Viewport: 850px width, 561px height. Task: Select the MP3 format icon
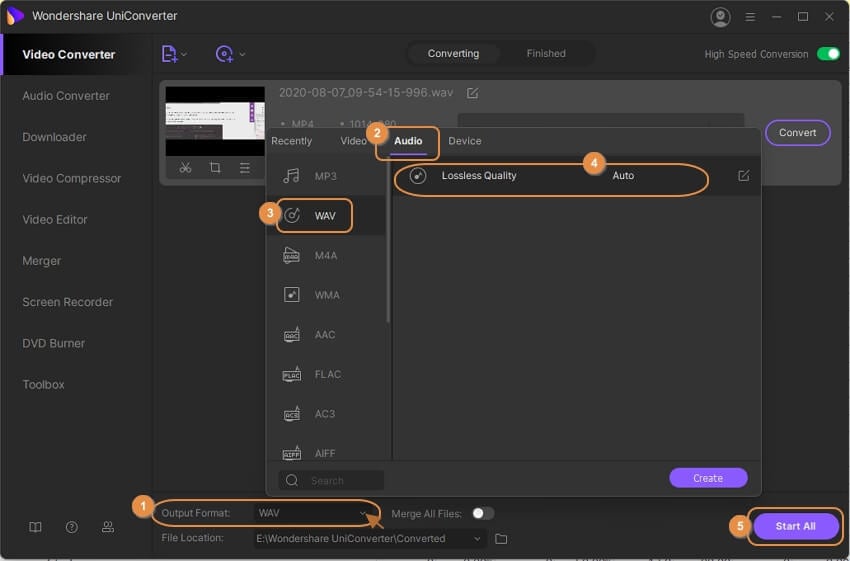pos(292,176)
